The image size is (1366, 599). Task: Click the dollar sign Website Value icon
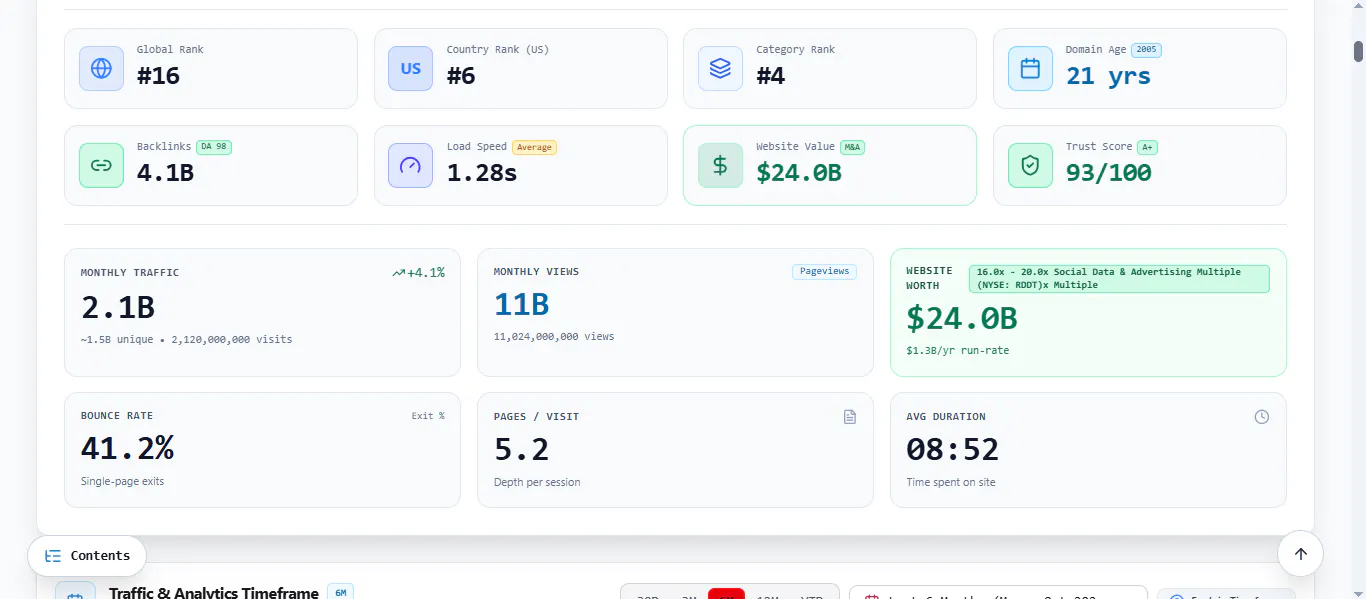pyautogui.click(x=720, y=166)
